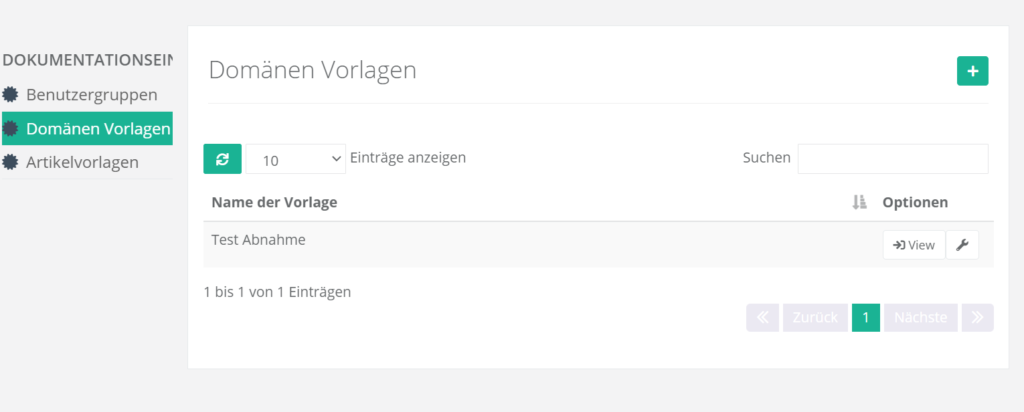Select page 1 in pagination
This screenshot has height=412, width=1024.
866,318
